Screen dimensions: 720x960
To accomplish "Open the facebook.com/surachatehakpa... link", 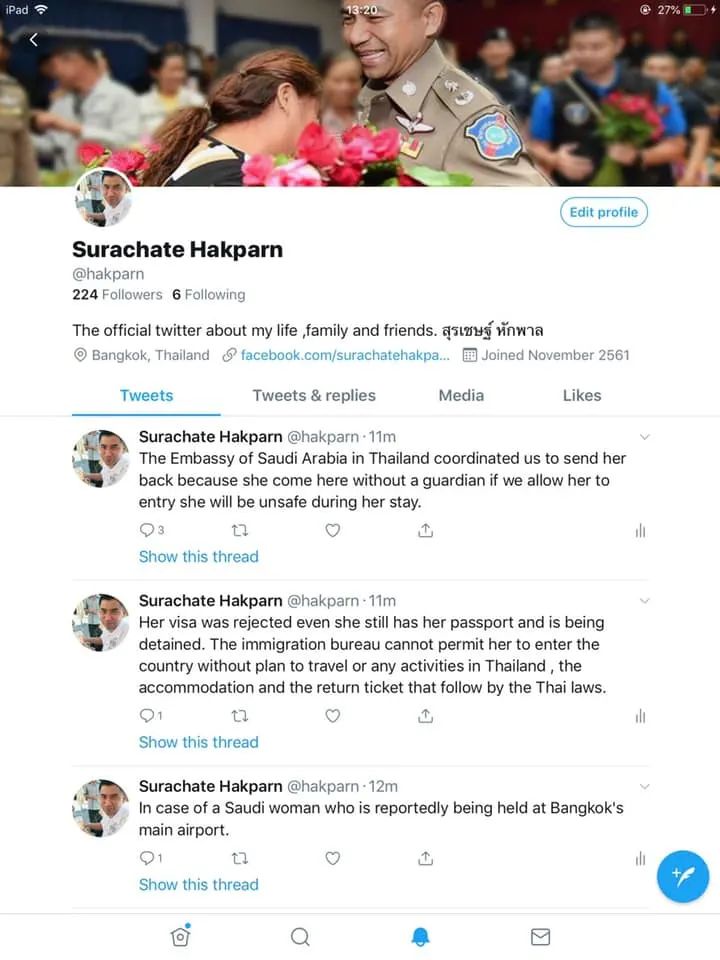I will click(345, 355).
